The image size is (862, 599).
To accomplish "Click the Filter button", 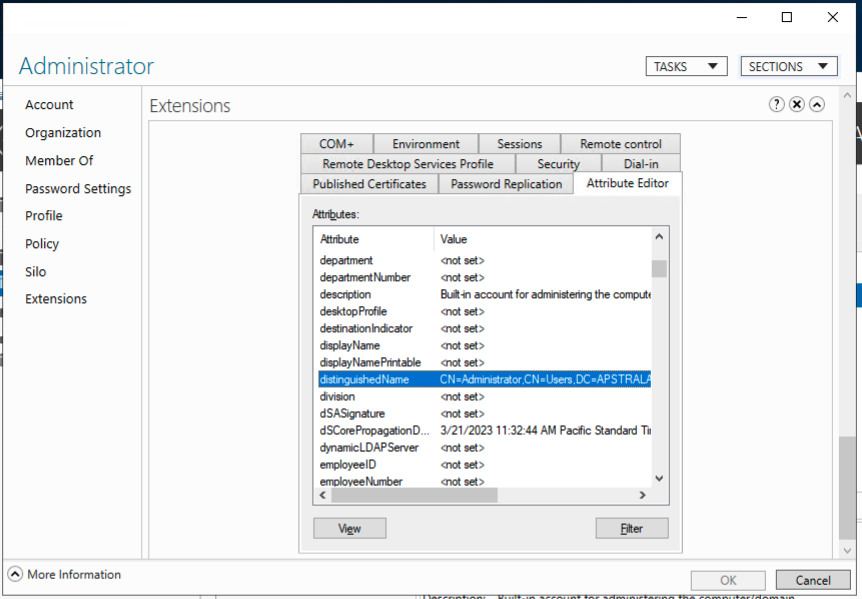I will point(631,528).
